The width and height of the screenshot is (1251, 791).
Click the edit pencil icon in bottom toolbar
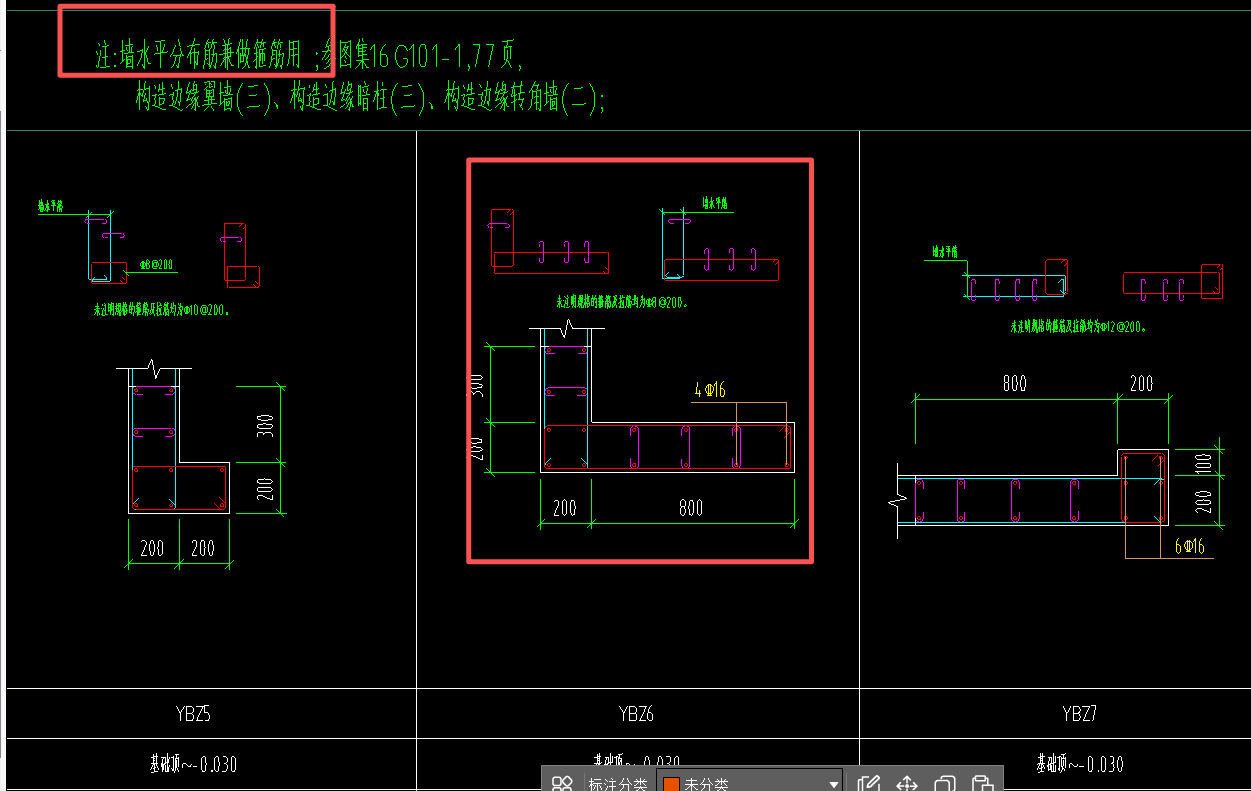pyautogui.click(x=869, y=784)
